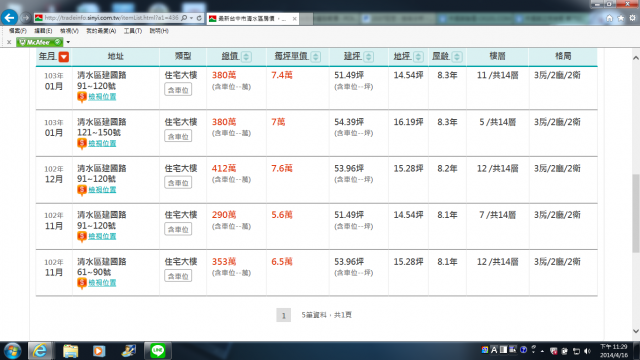Screen dimensions: 640x360
Task: Open the 檔案(F) menu
Action: (x=18, y=31)
